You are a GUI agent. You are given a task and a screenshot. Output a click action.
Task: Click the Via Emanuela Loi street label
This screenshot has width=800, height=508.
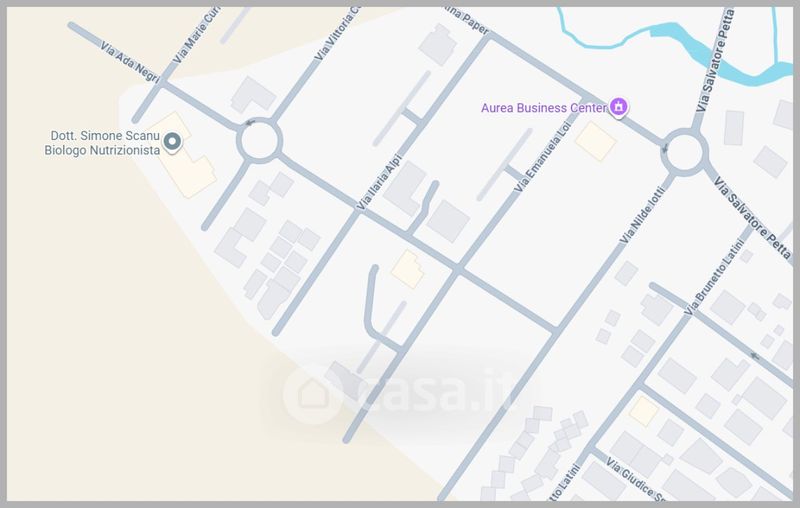click(x=542, y=157)
